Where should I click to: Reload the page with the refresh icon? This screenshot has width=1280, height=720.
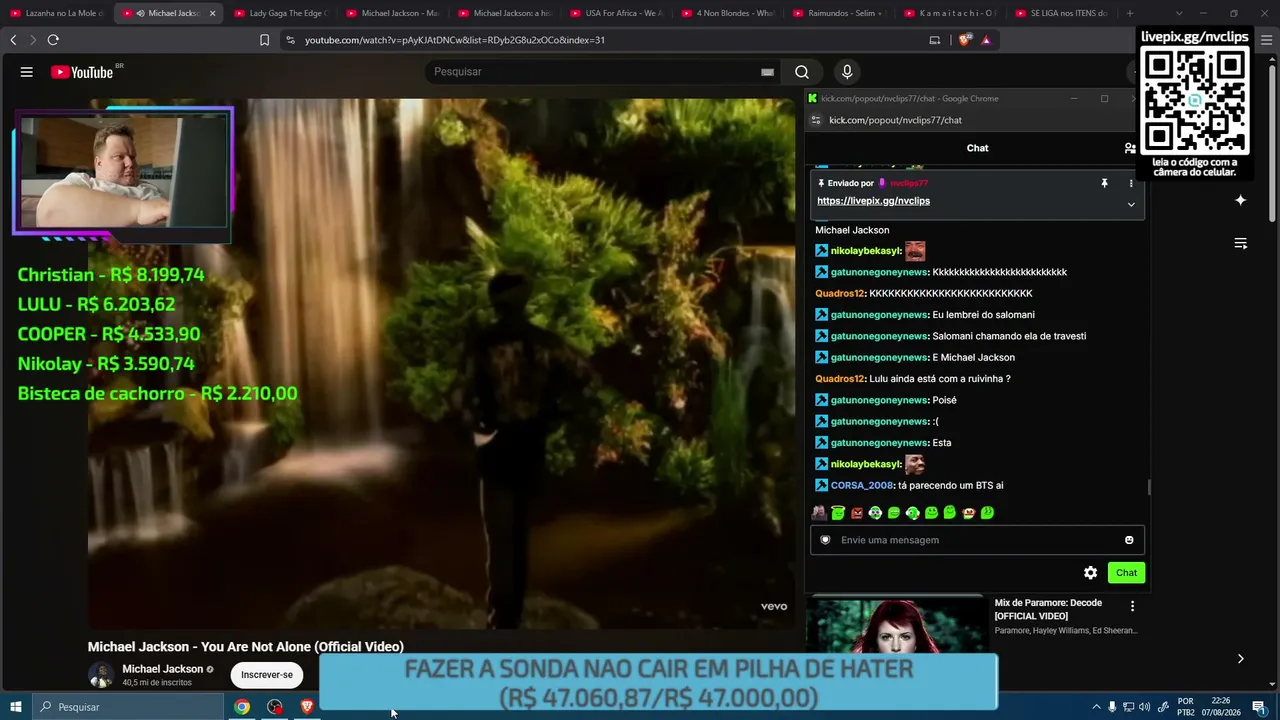point(53,40)
